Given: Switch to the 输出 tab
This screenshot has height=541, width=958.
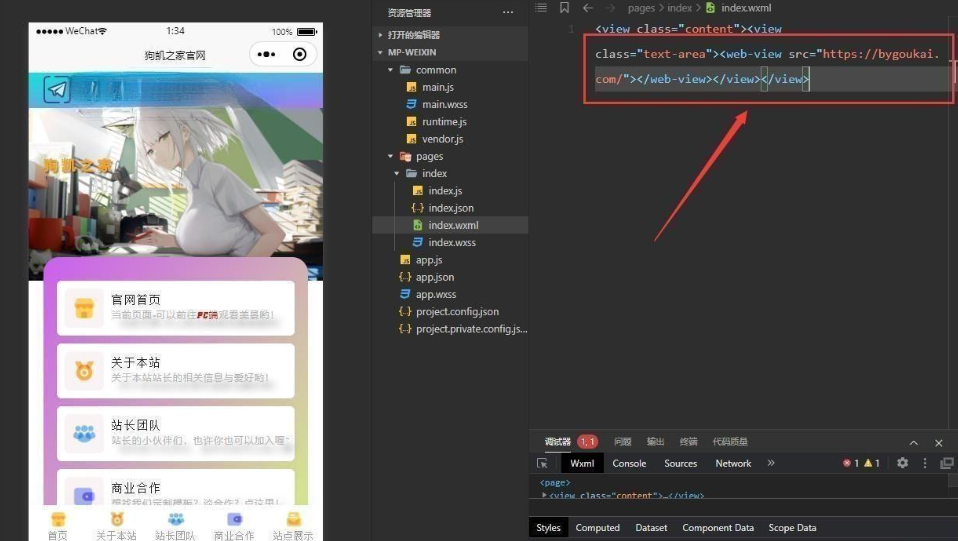Looking at the screenshot, I should tap(655, 441).
